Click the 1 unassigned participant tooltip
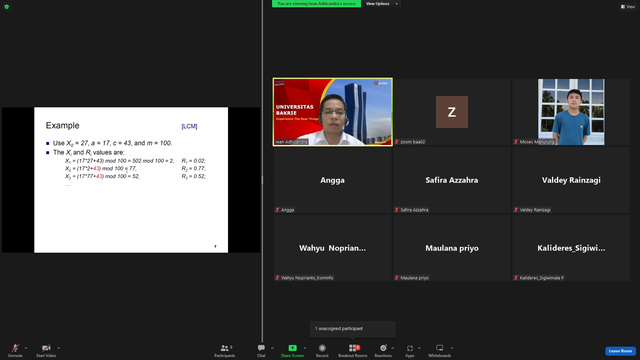Image resolution: width=640 pixels, height=360 pixels. coord(353,329)
